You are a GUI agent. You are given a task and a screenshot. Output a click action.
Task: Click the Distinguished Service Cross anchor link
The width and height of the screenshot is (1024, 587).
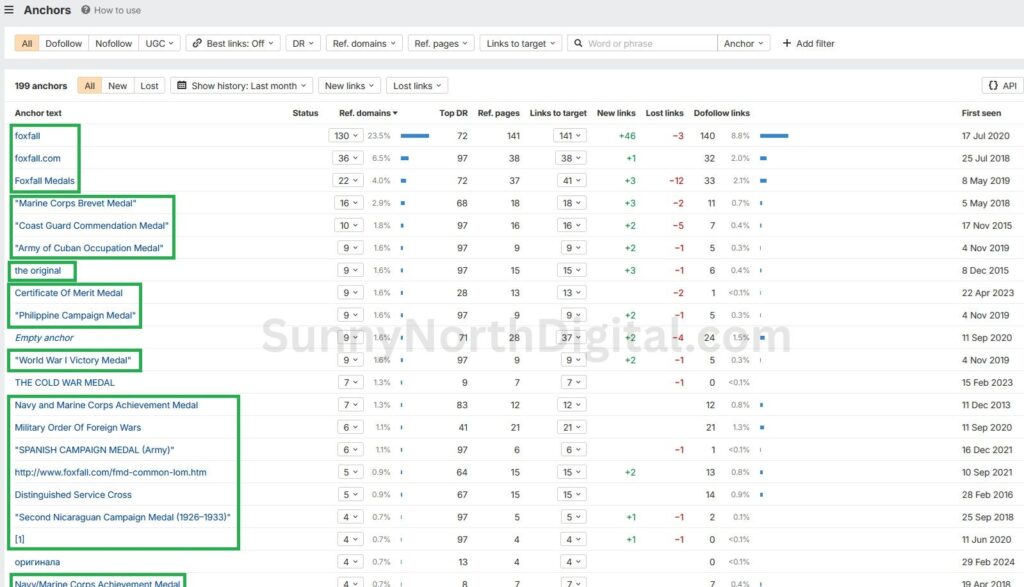tap(73, 495)
